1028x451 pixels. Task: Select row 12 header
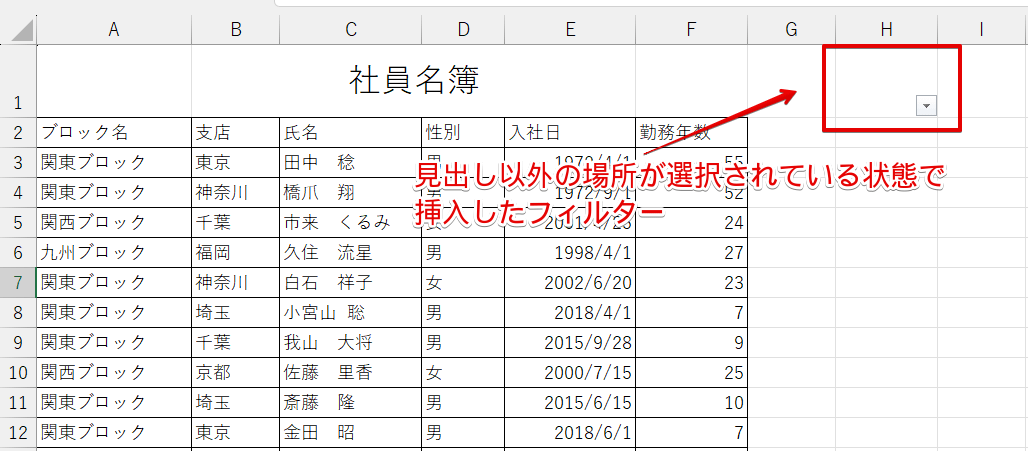point(18,433)
